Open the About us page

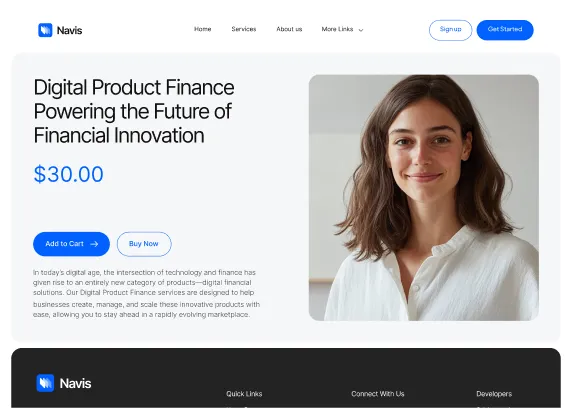(289, 29)
